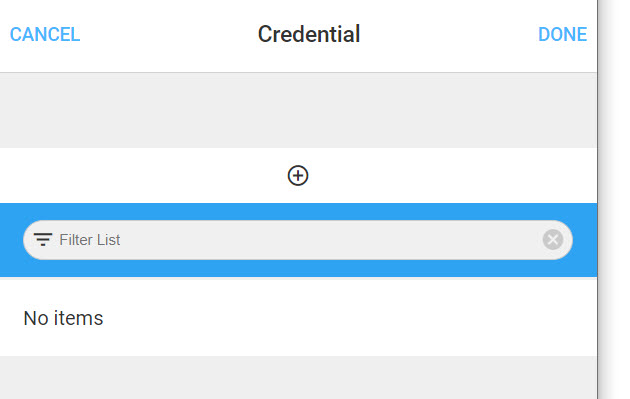
Task: Dismiss the Credential dialog via CANCEL
Action: point(45,35)
